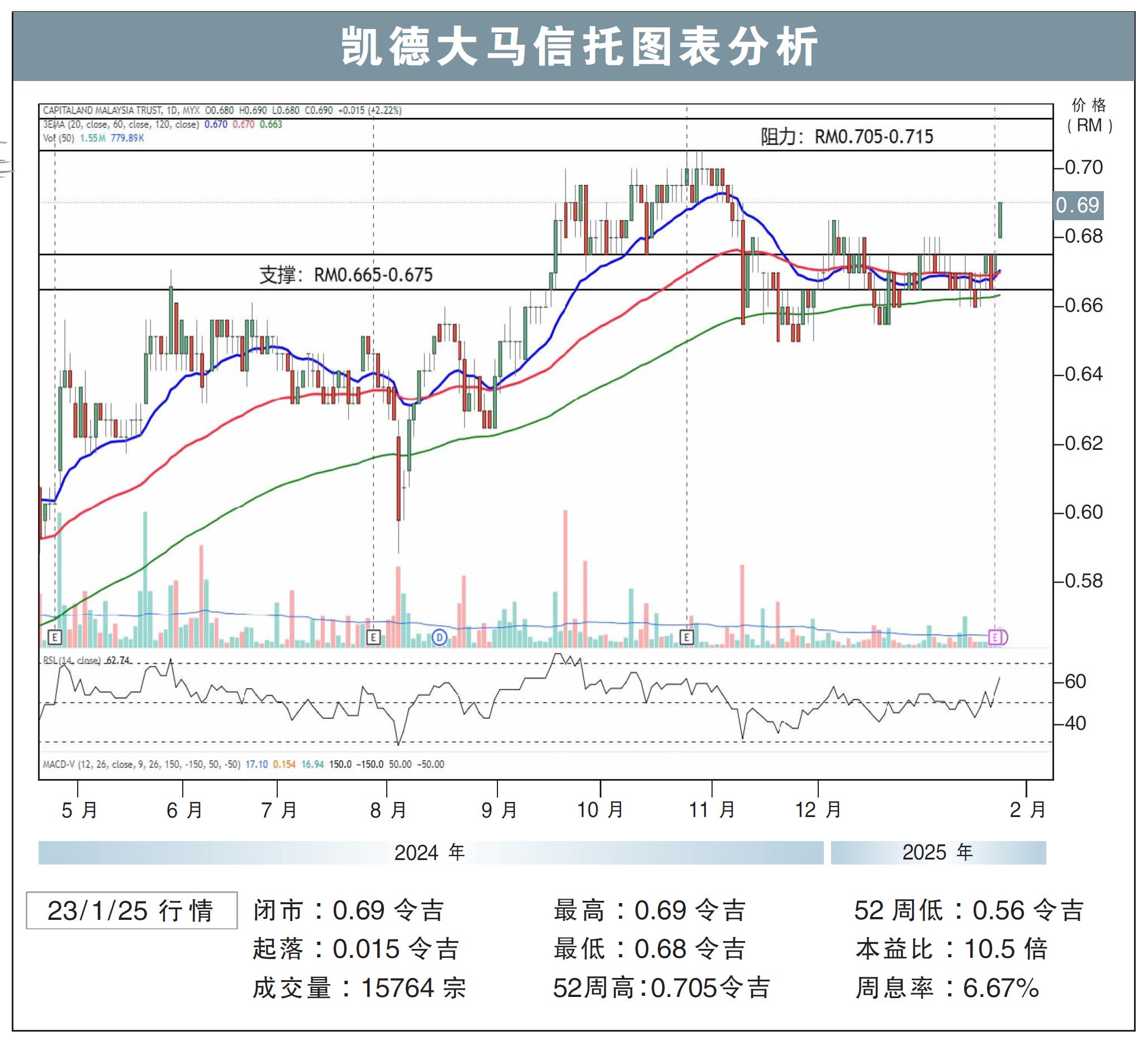Viewport: 1148px width, 1040px height.
Task: Click the 7 月 month label
Action: 278,810
